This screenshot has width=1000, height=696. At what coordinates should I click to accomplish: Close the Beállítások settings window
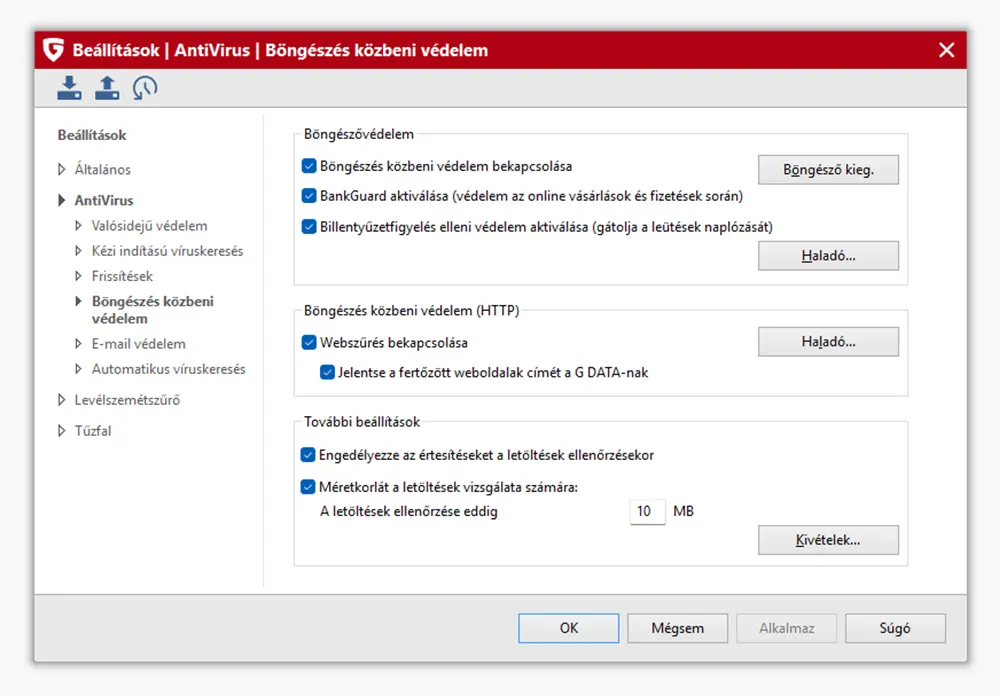click(x=946, y=50)
